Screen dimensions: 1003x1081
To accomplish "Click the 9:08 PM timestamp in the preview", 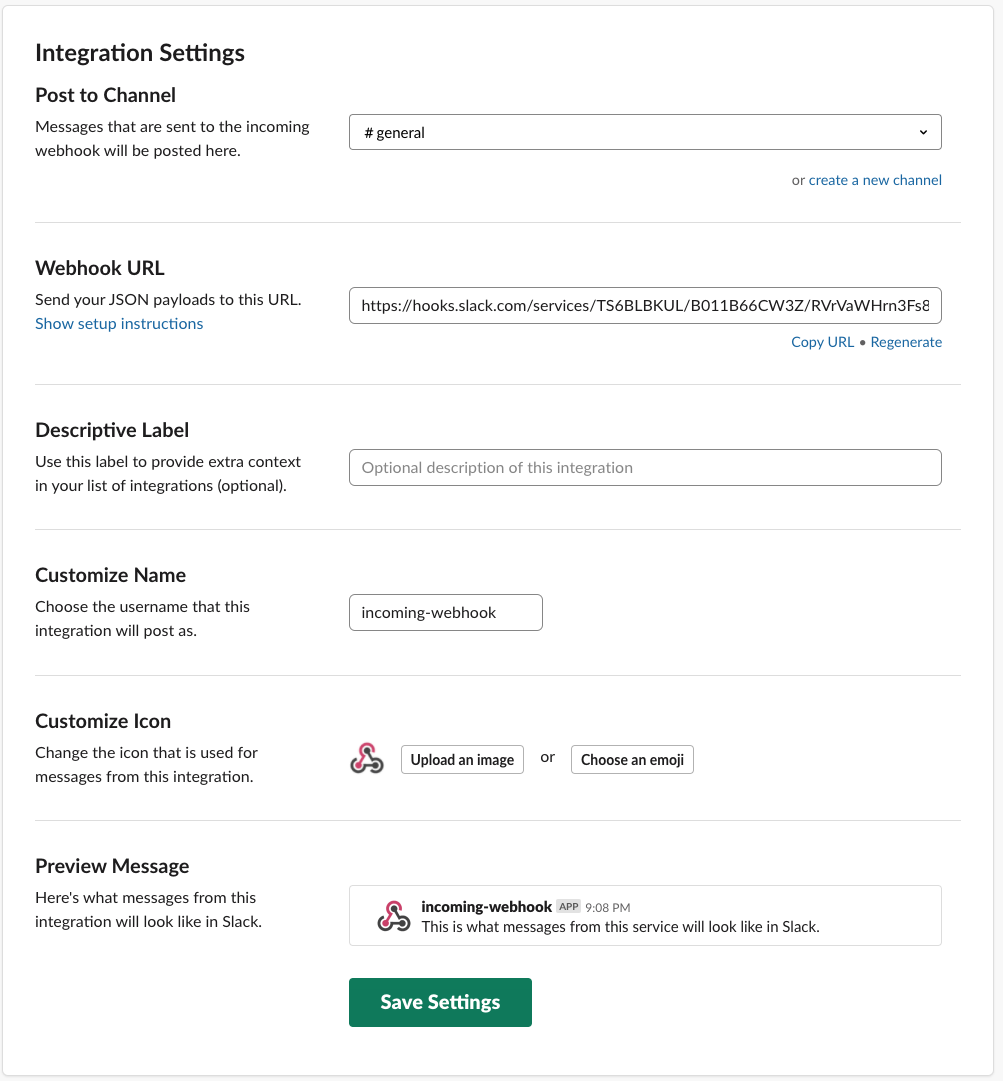I will pyautogui.click(x=608, y=907).
